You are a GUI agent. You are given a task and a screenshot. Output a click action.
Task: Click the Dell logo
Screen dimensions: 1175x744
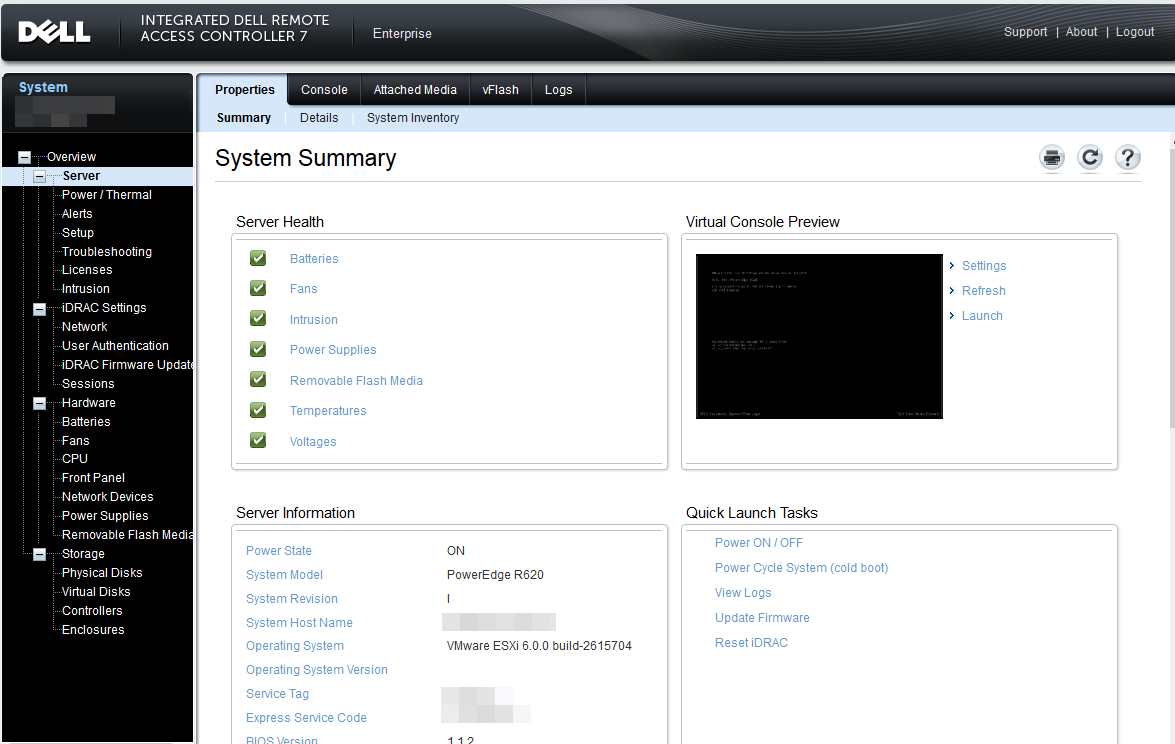pos(54,31)
